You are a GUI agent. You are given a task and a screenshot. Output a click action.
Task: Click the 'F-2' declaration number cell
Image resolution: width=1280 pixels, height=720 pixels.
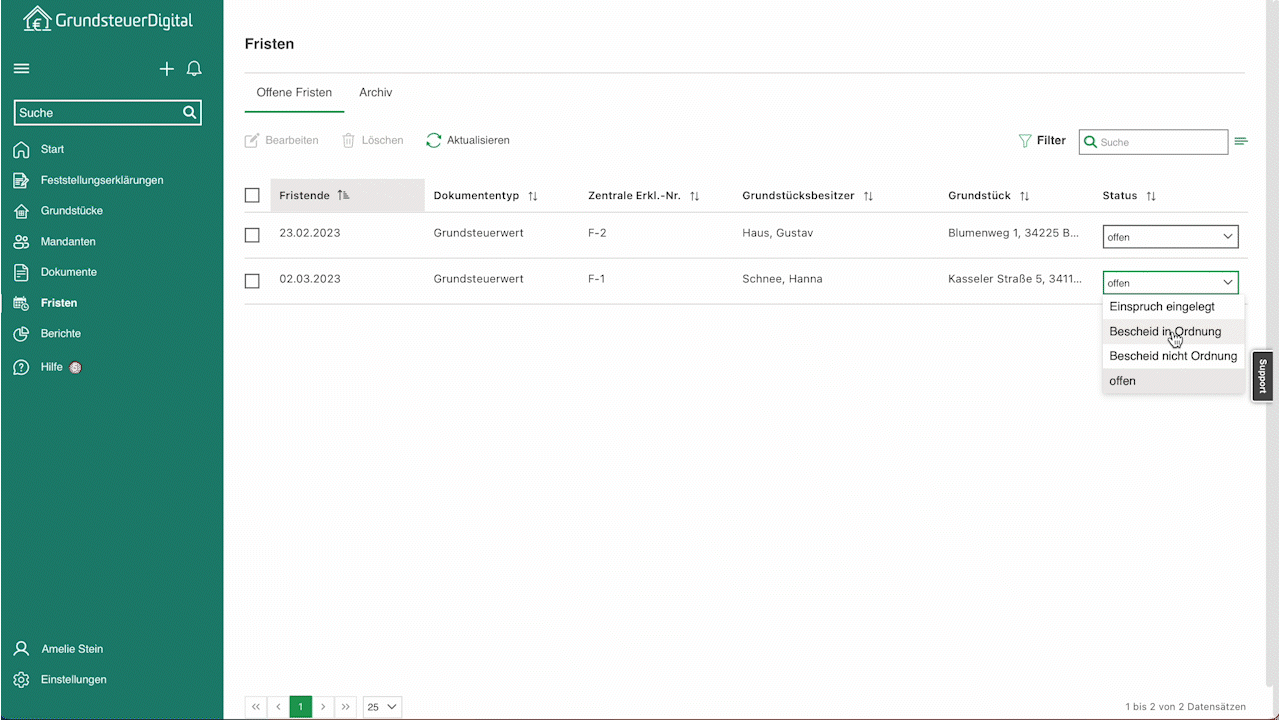pos(597,233)
